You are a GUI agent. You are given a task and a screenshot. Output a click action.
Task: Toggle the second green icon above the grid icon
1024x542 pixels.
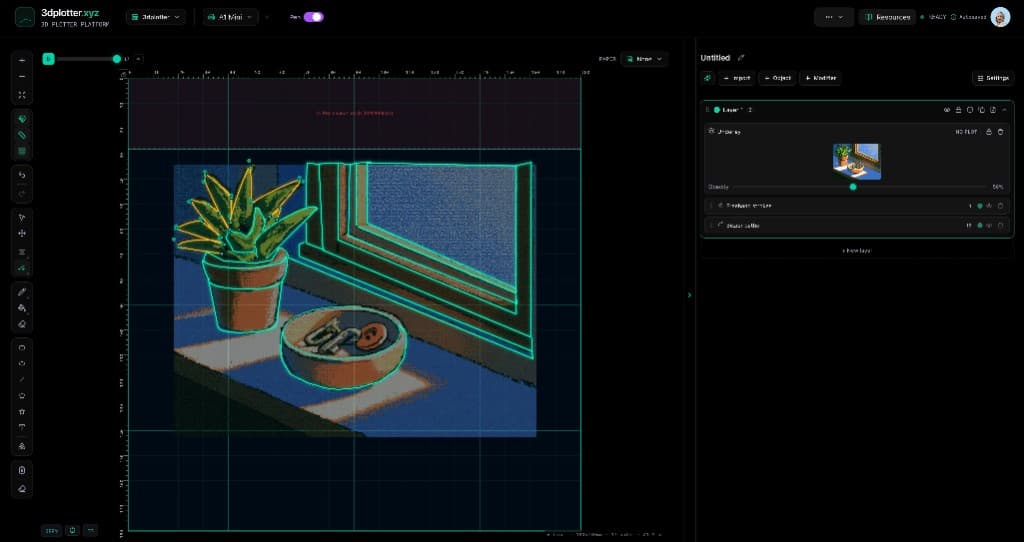click(x=22, y=135)
